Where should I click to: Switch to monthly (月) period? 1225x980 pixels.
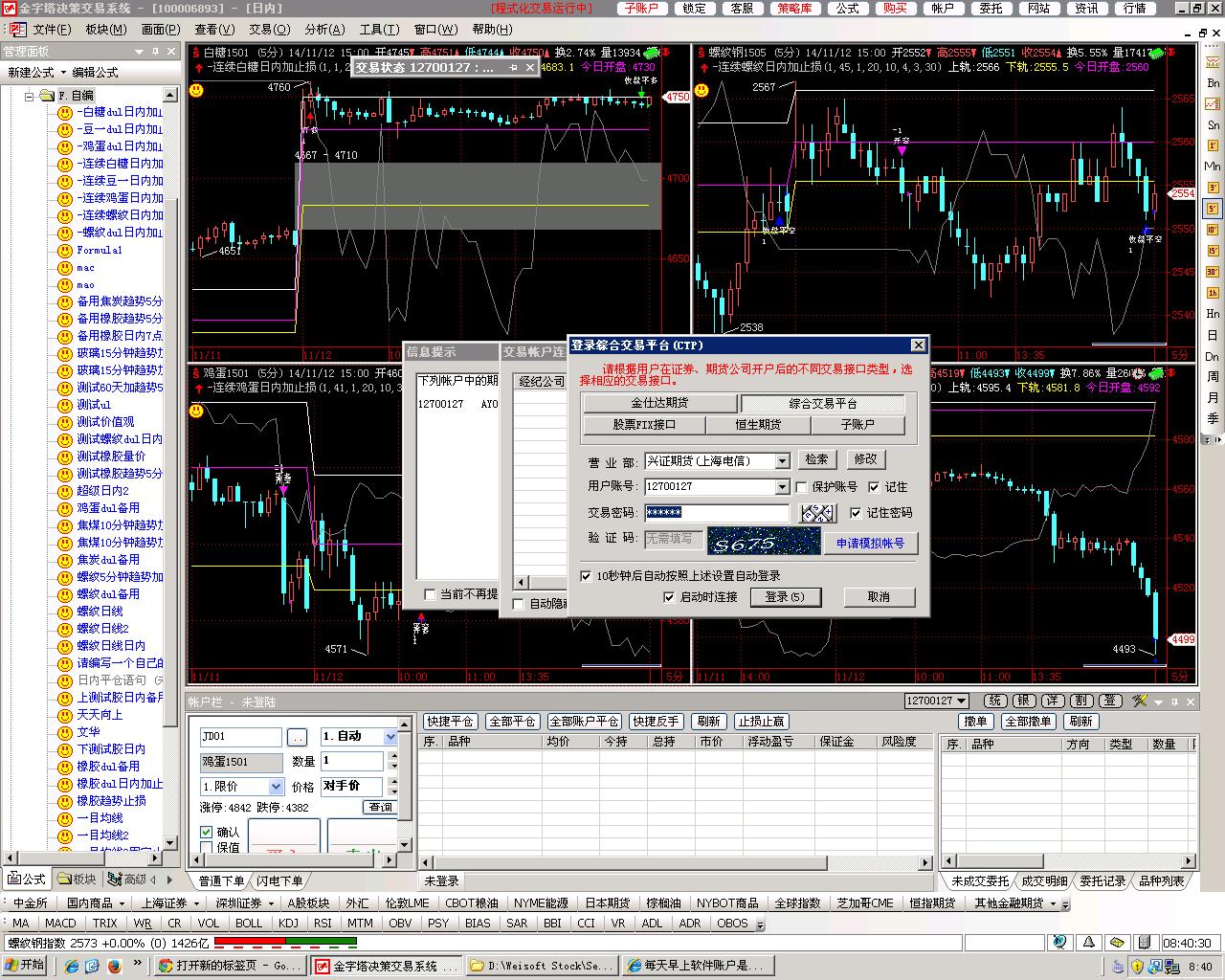tap(1213, 397)
